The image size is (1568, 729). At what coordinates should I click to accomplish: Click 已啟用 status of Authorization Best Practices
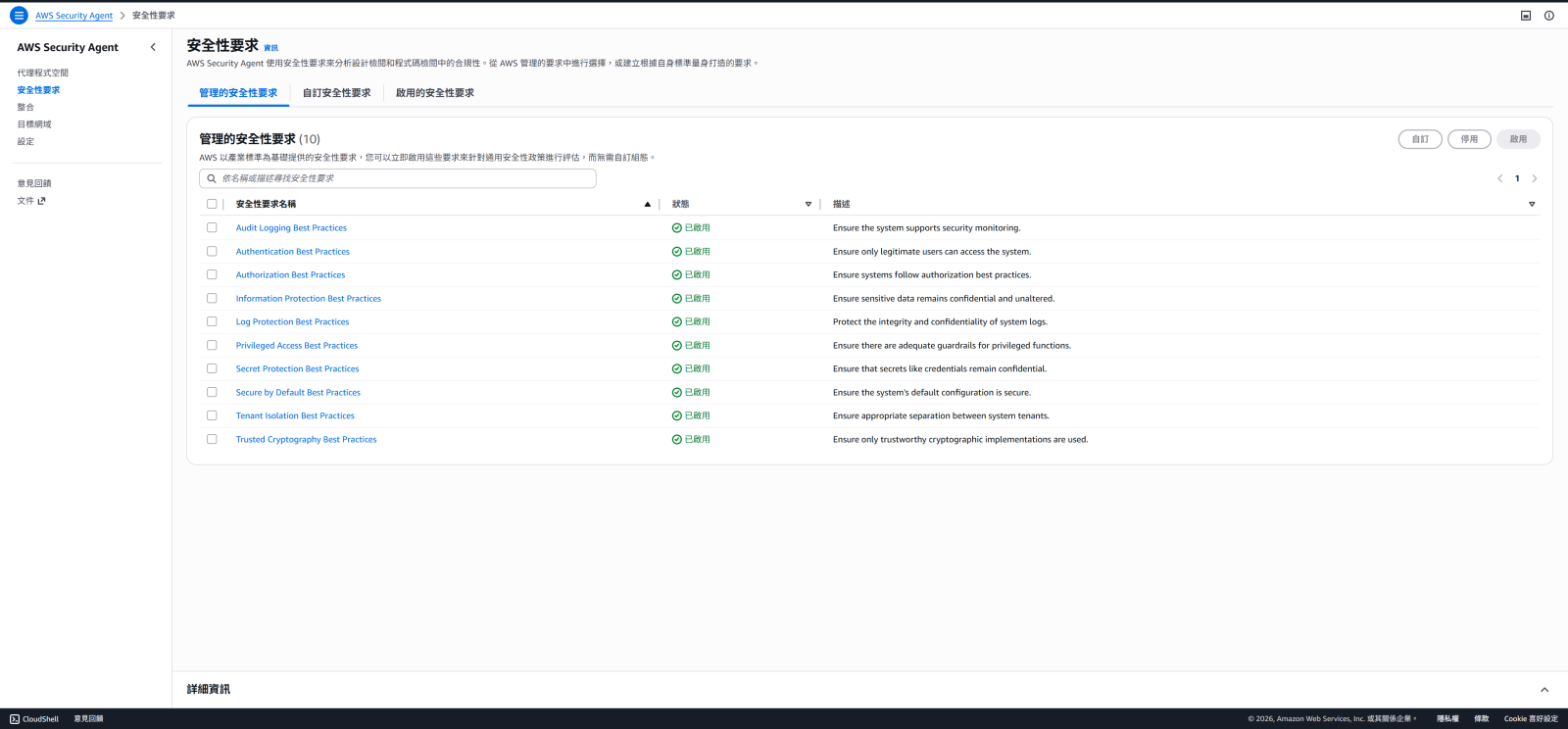[x=691, y=275]
